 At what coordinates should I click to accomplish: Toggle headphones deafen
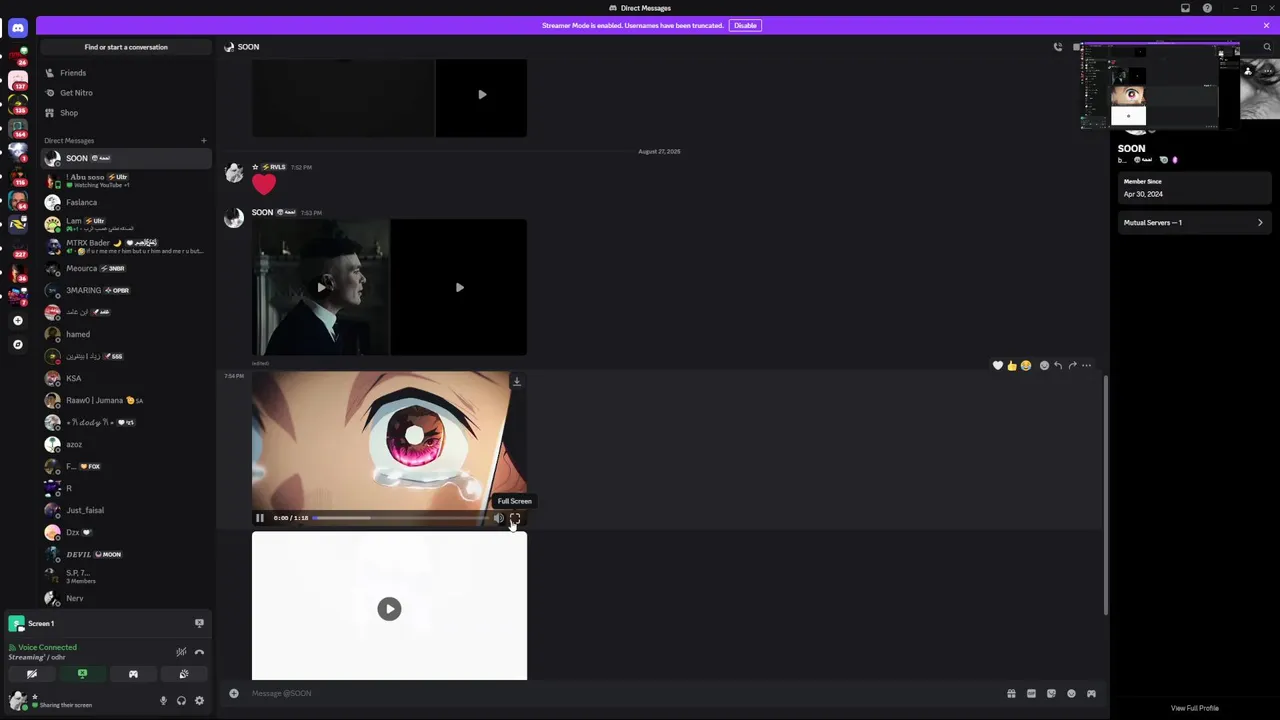[181, 701]
